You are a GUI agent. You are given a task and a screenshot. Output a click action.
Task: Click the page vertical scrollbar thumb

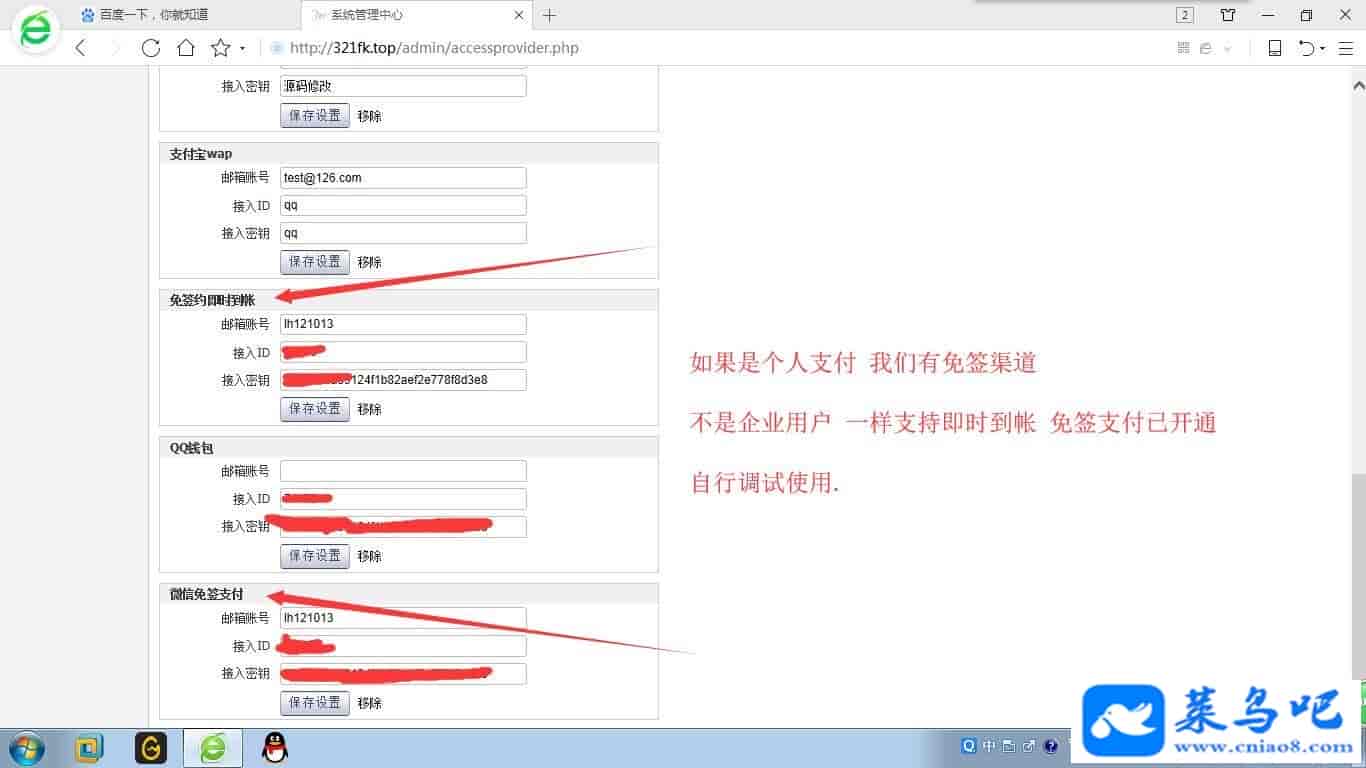(1357, 575)
